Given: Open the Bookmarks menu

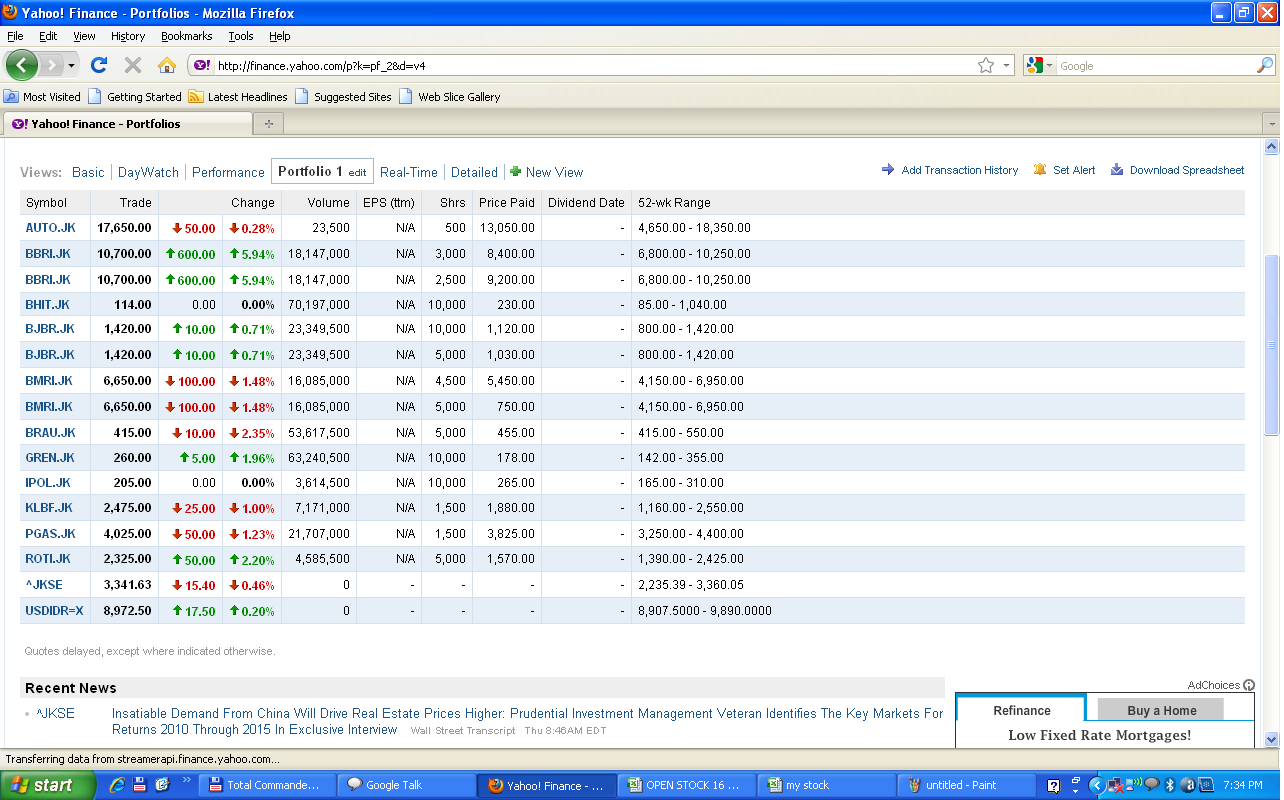Looking at the screenshot, I should (186, 36).
